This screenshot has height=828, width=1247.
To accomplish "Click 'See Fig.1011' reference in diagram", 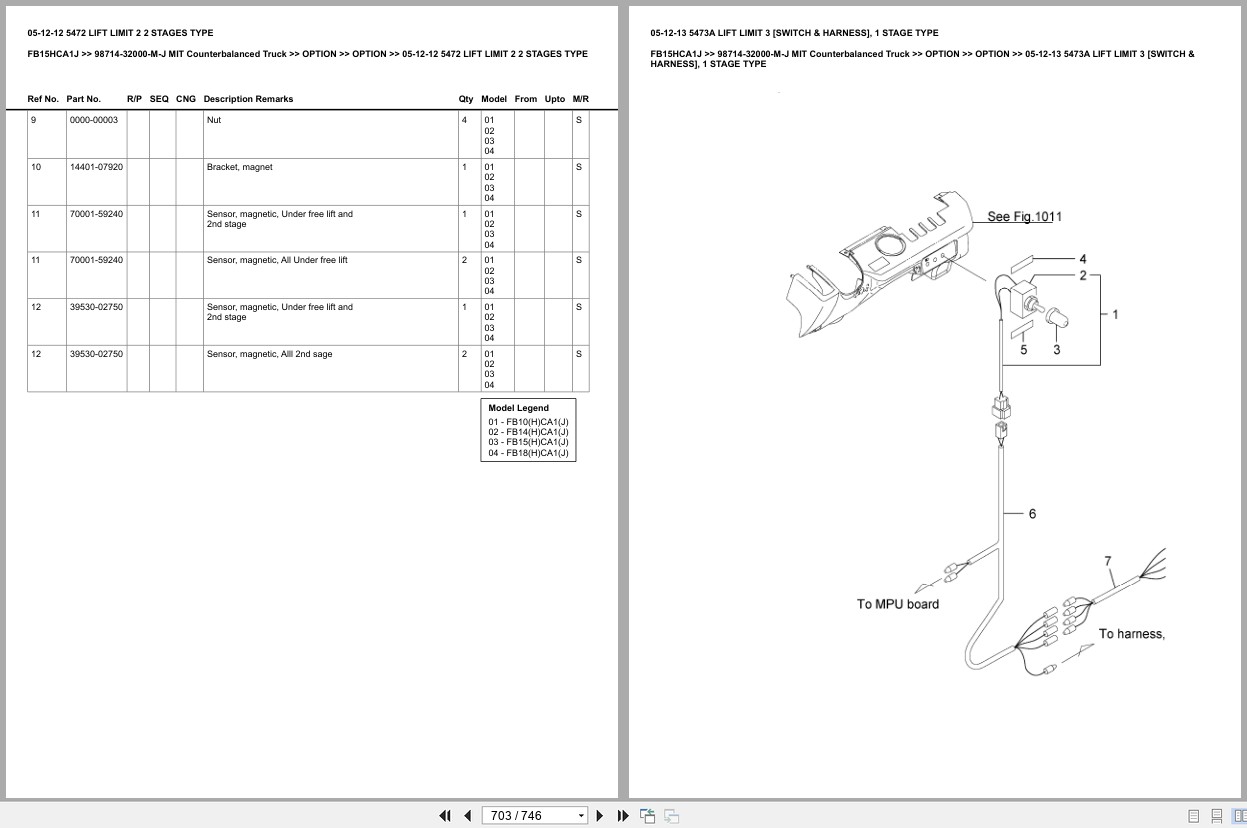I will (1025, 217).
